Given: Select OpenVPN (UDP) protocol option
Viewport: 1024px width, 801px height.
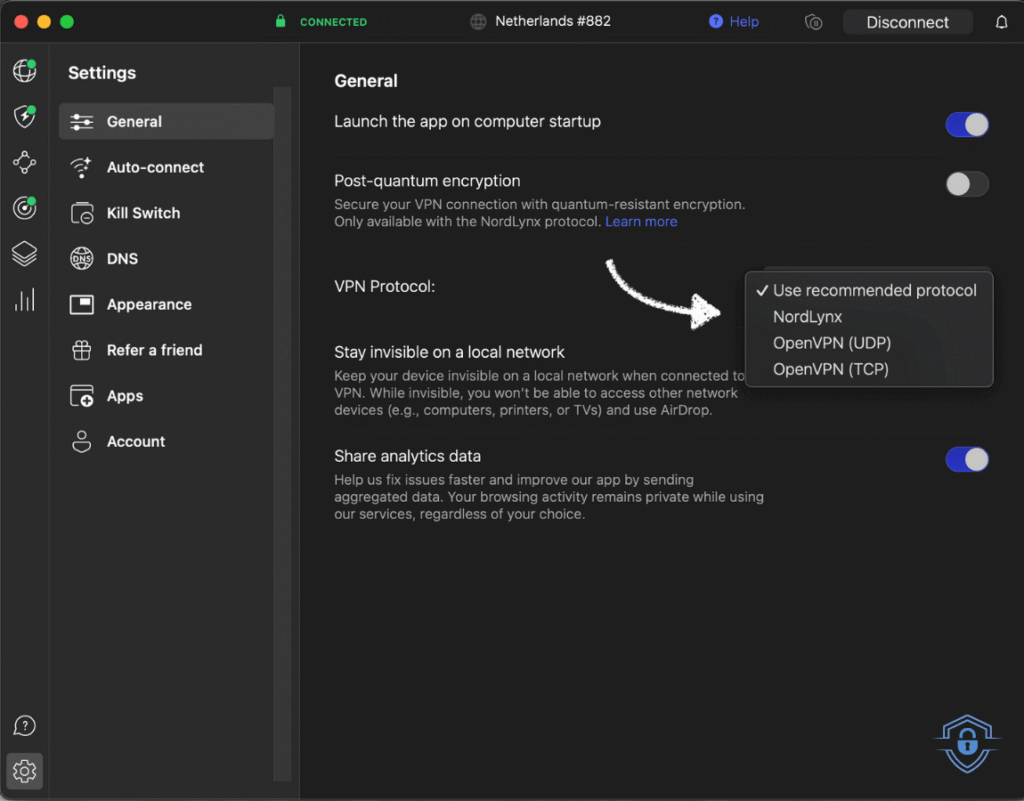Looking at the screenshot, I should pyautogui.click(x=869, y=343).
